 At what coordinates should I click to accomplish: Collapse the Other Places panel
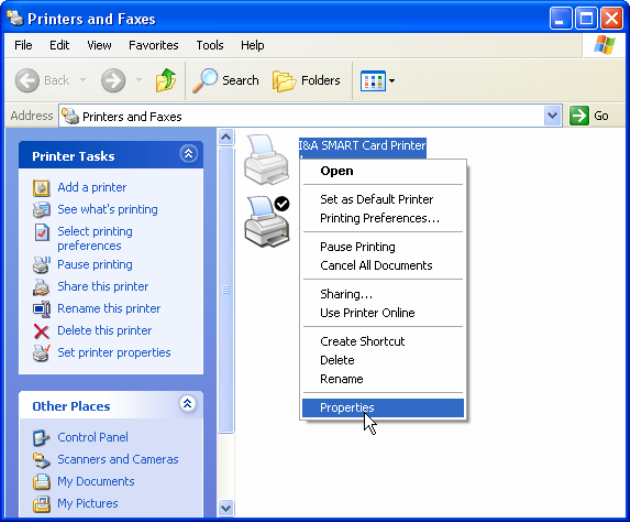pos(188,403)
